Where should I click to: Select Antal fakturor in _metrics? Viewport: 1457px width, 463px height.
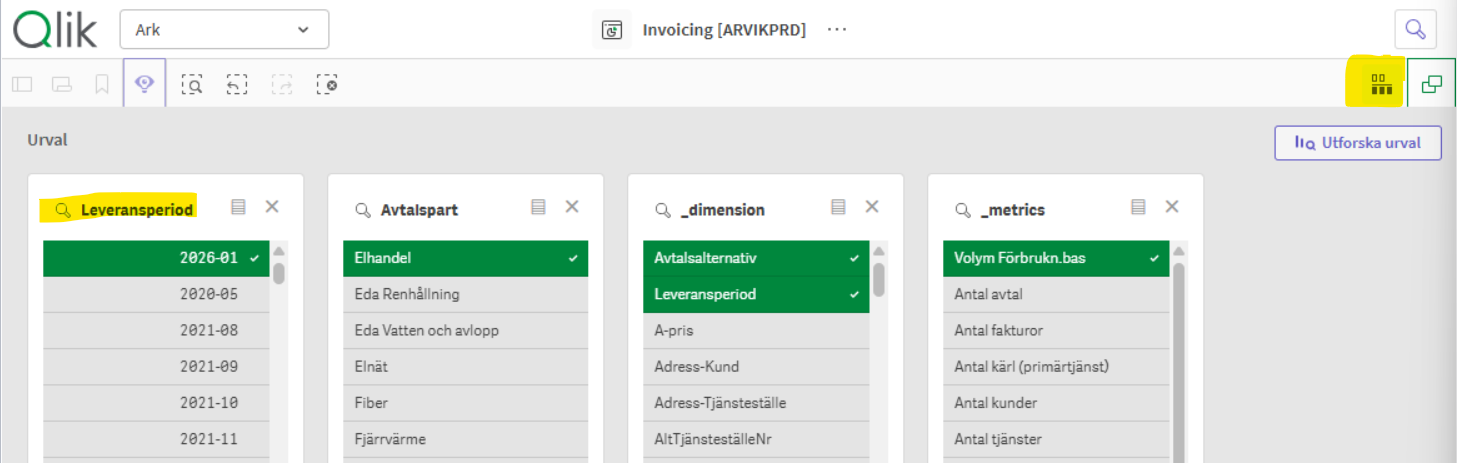click(x=1055, y=330)
